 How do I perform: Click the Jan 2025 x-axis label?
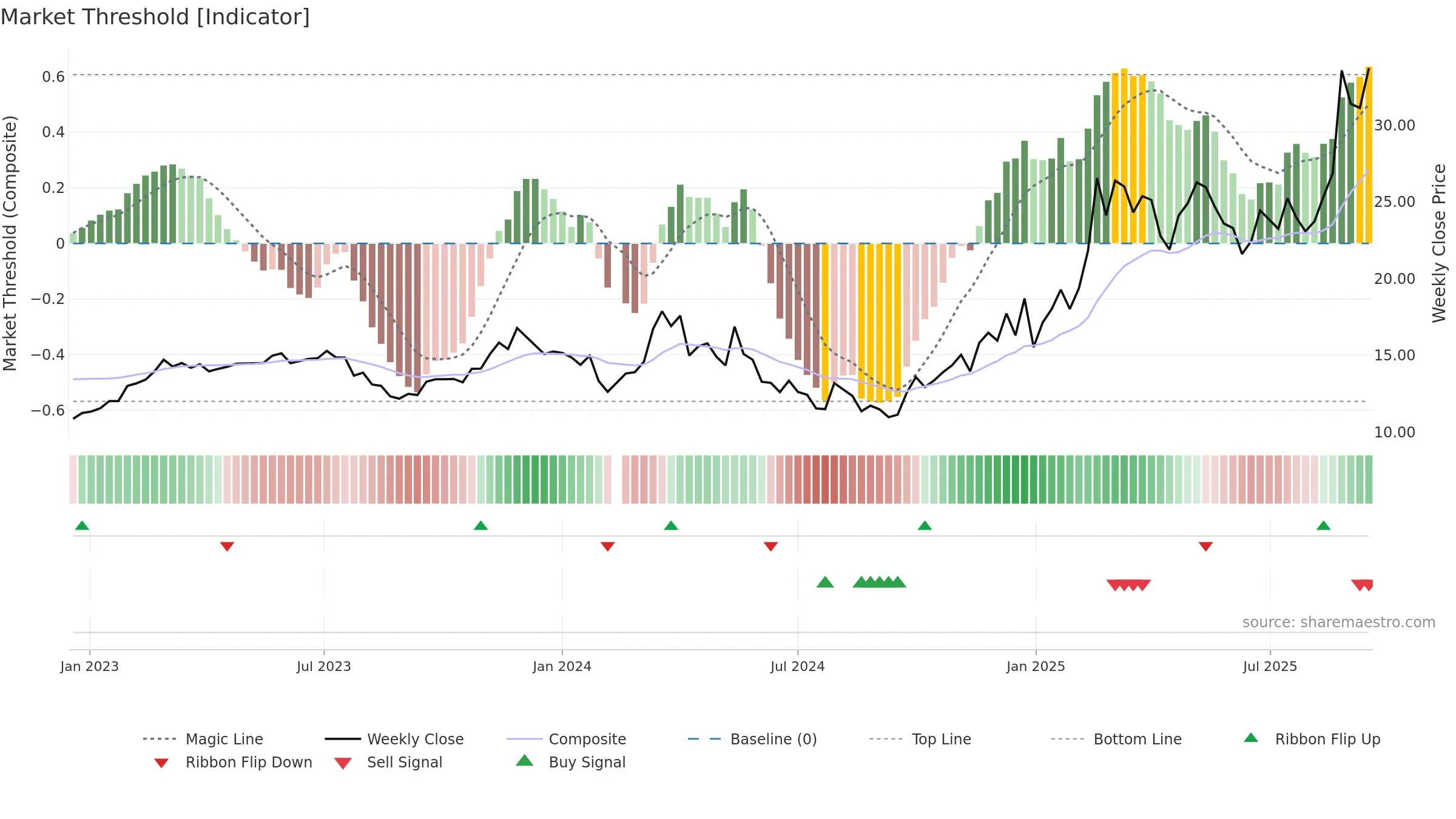[x=1036, y=667]
